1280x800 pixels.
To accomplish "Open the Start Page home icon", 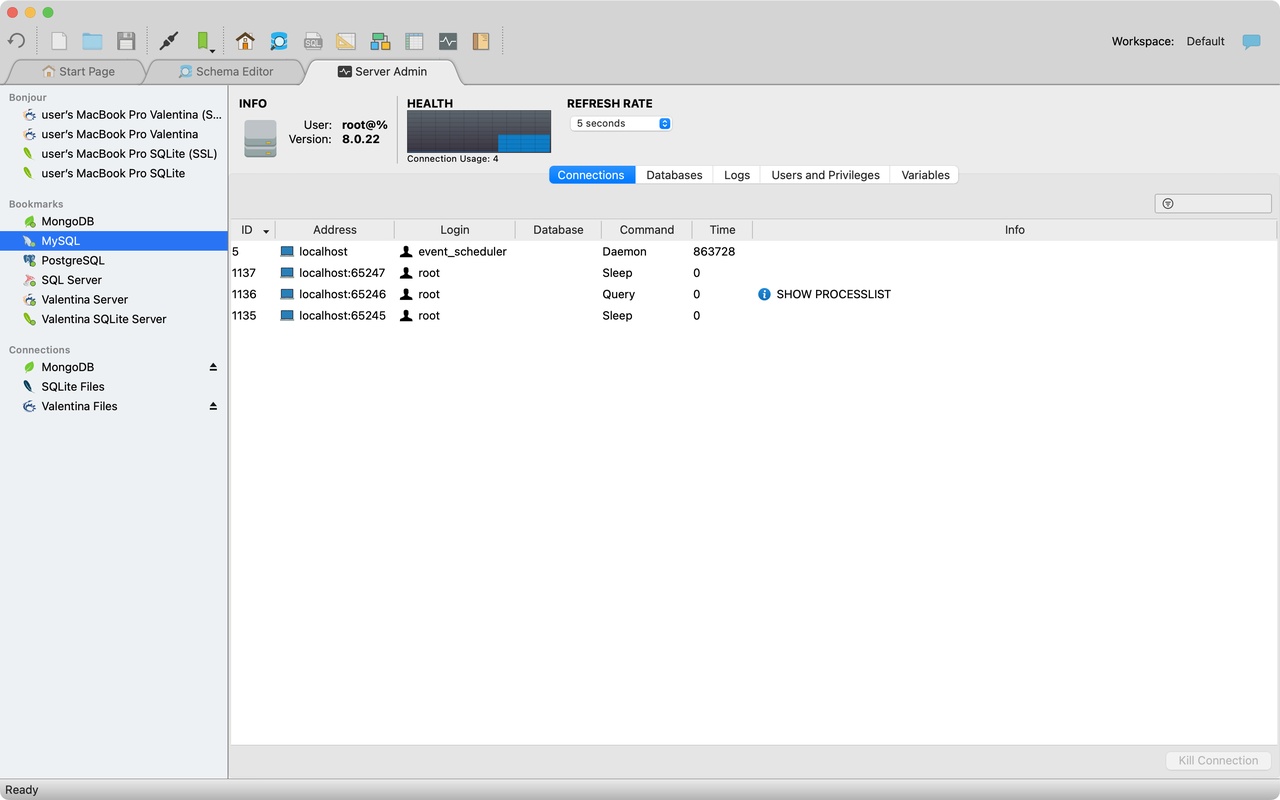I will coord(245,41).
